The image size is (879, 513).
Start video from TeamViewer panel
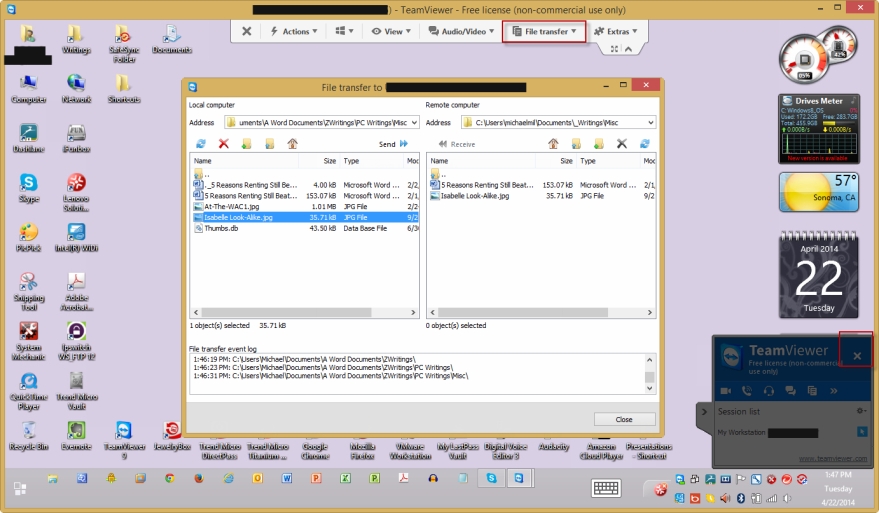tap(723, 389)
